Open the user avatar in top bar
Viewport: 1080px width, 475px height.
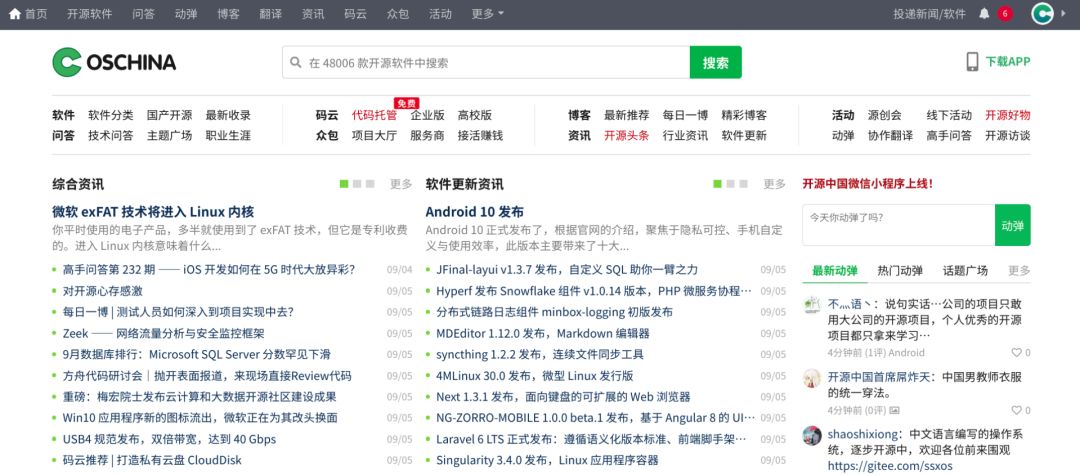click(1043, 14)
